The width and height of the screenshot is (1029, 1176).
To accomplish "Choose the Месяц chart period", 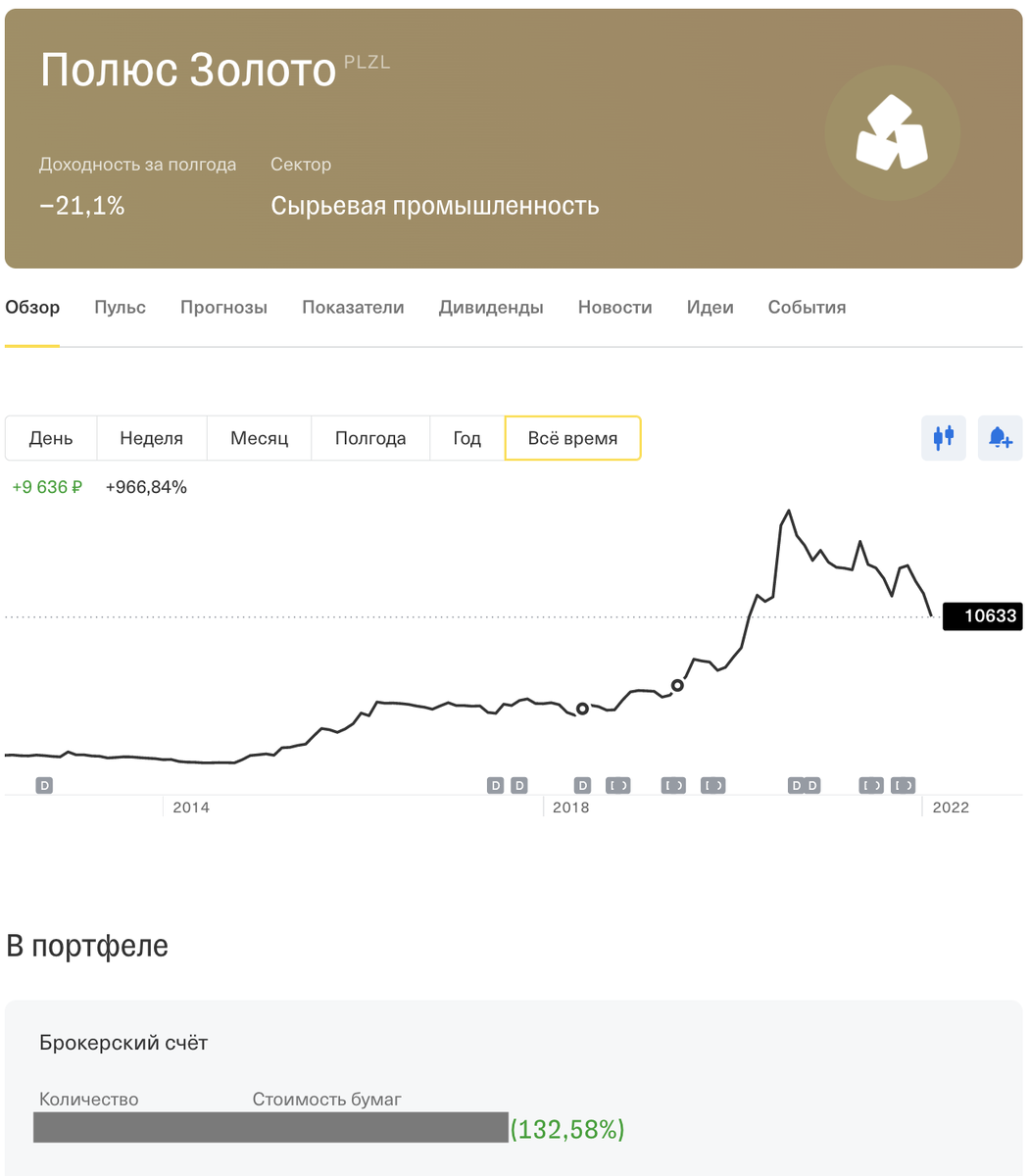I will tap(259, 438).
